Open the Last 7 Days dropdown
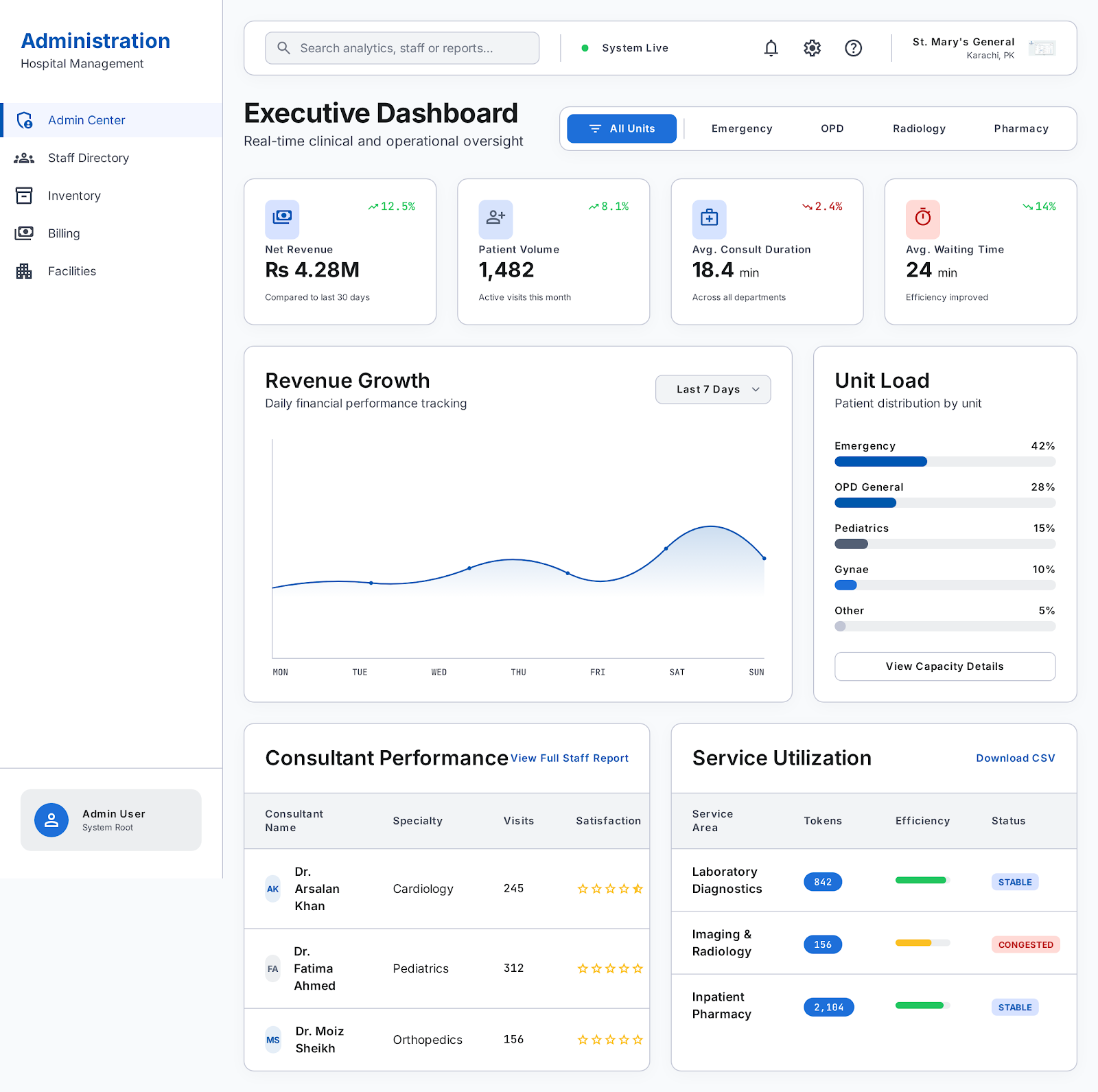 713,389
